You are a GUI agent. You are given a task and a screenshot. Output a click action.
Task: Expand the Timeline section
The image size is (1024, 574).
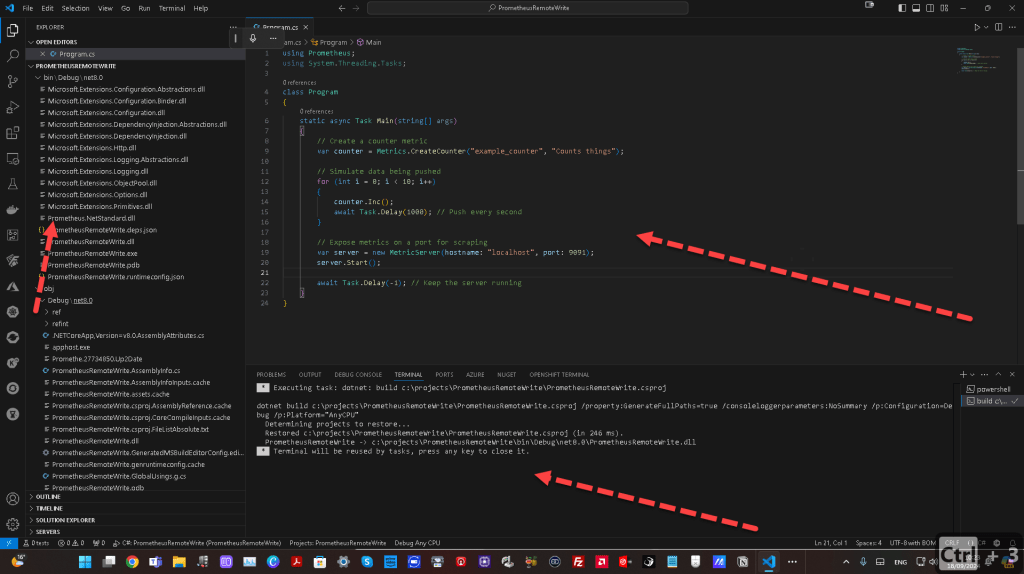(31, 509)
